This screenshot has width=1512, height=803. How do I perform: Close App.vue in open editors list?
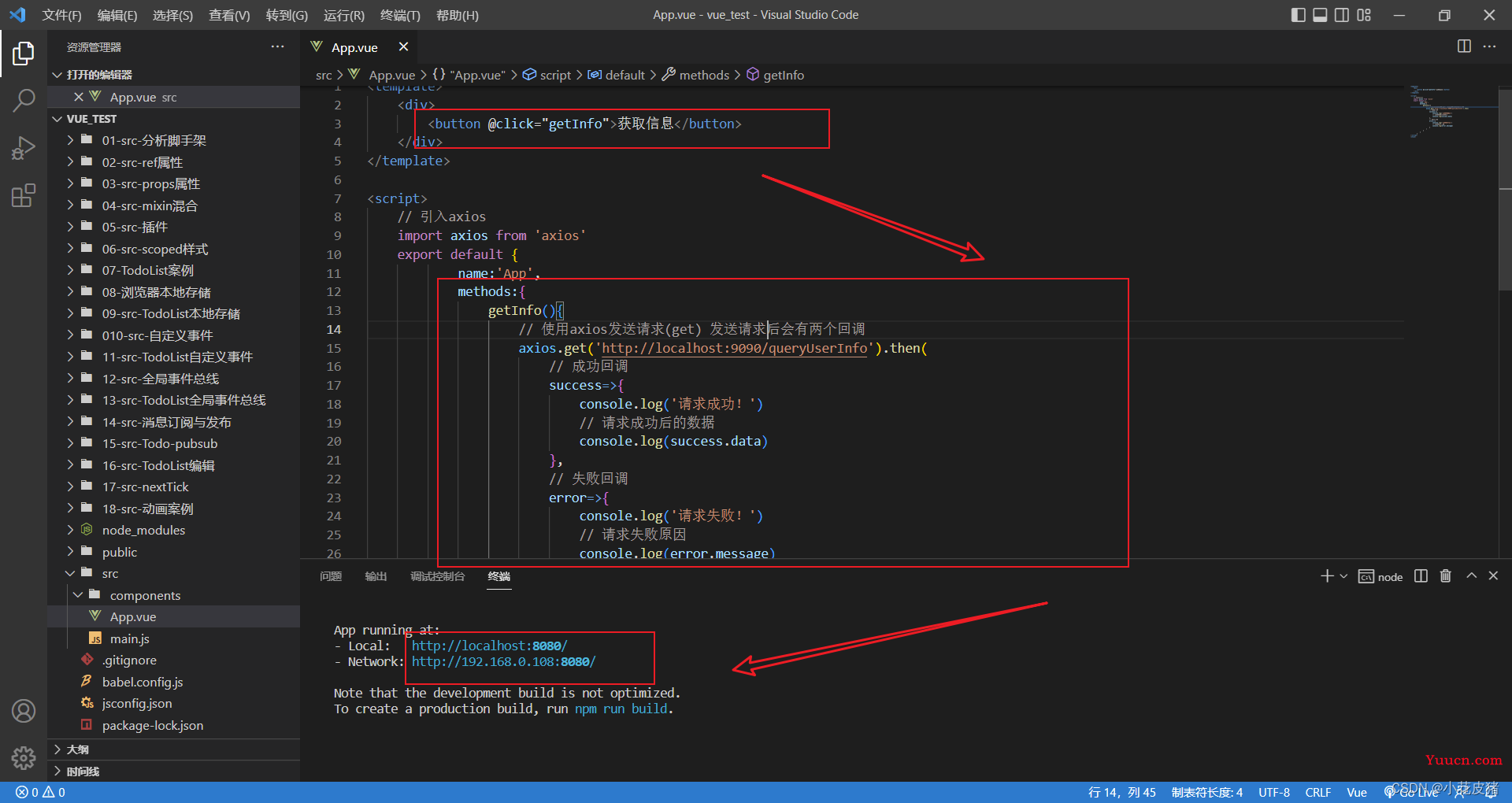point(78,97)
